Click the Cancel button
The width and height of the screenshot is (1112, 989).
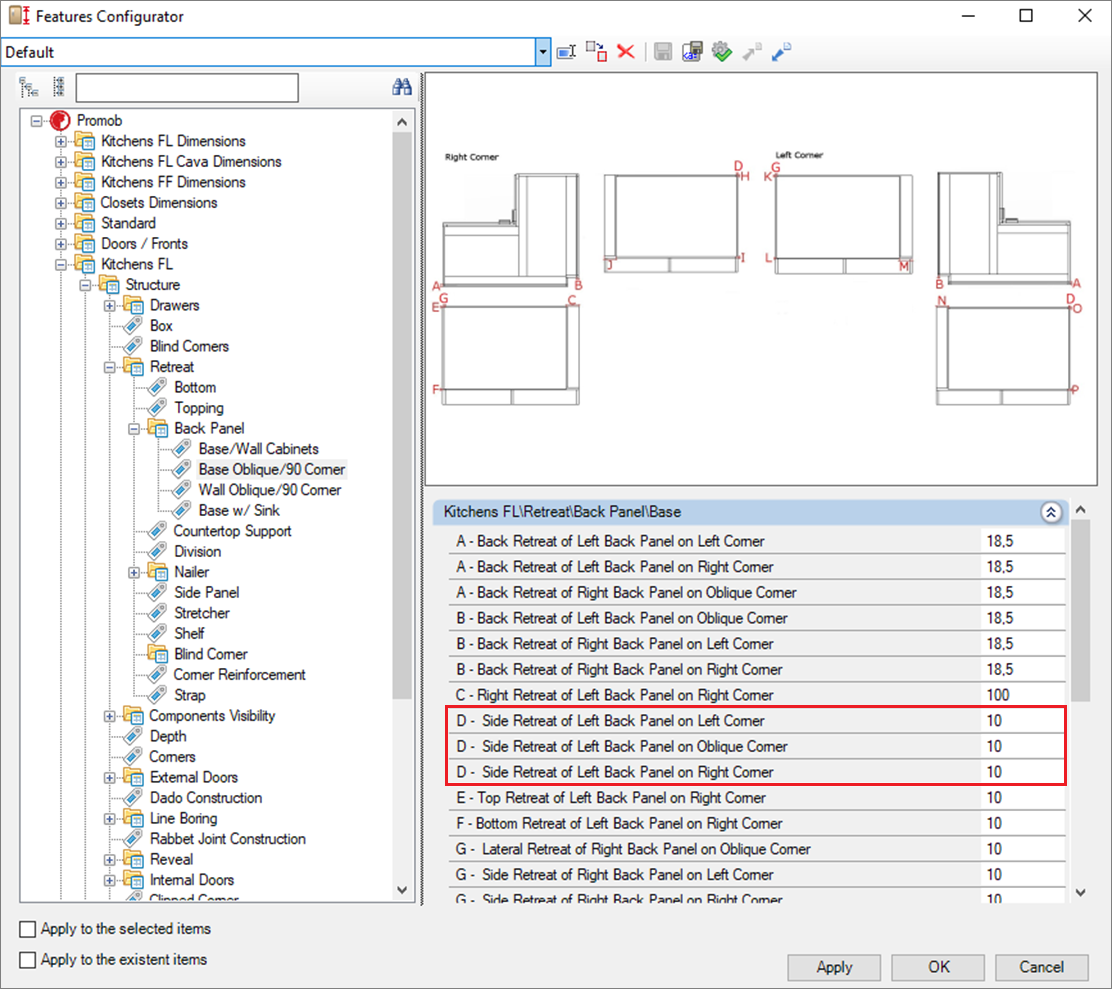[x=1042, y=967]
